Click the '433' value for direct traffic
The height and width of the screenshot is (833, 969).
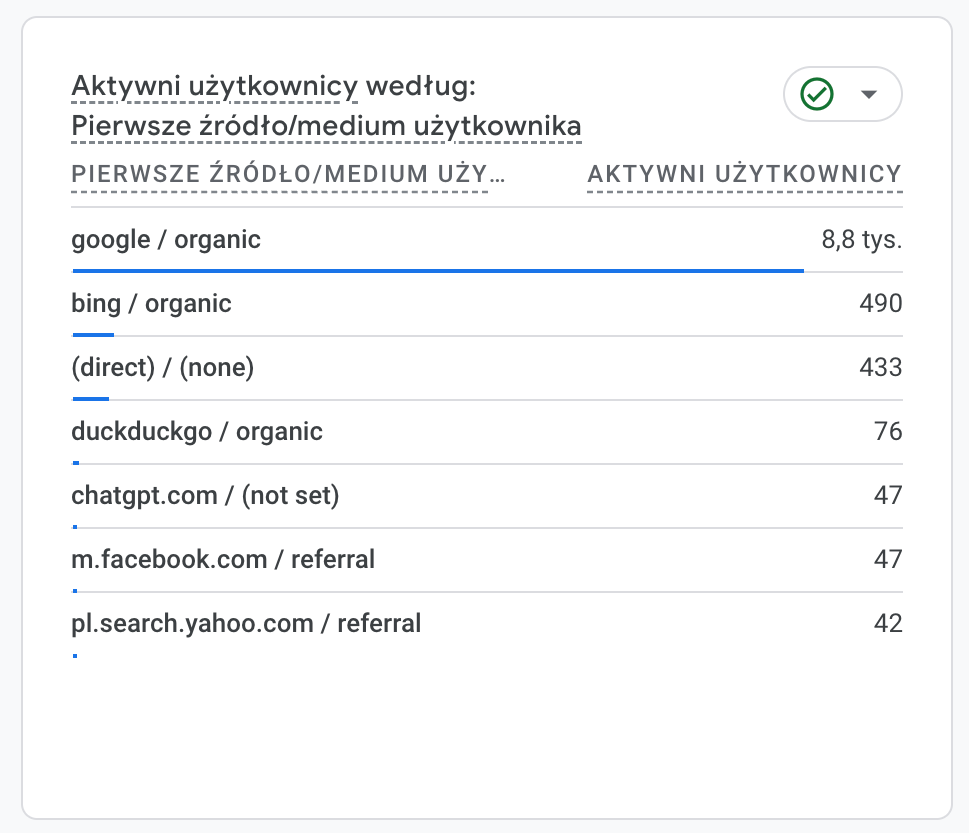(x=880, y=368)
